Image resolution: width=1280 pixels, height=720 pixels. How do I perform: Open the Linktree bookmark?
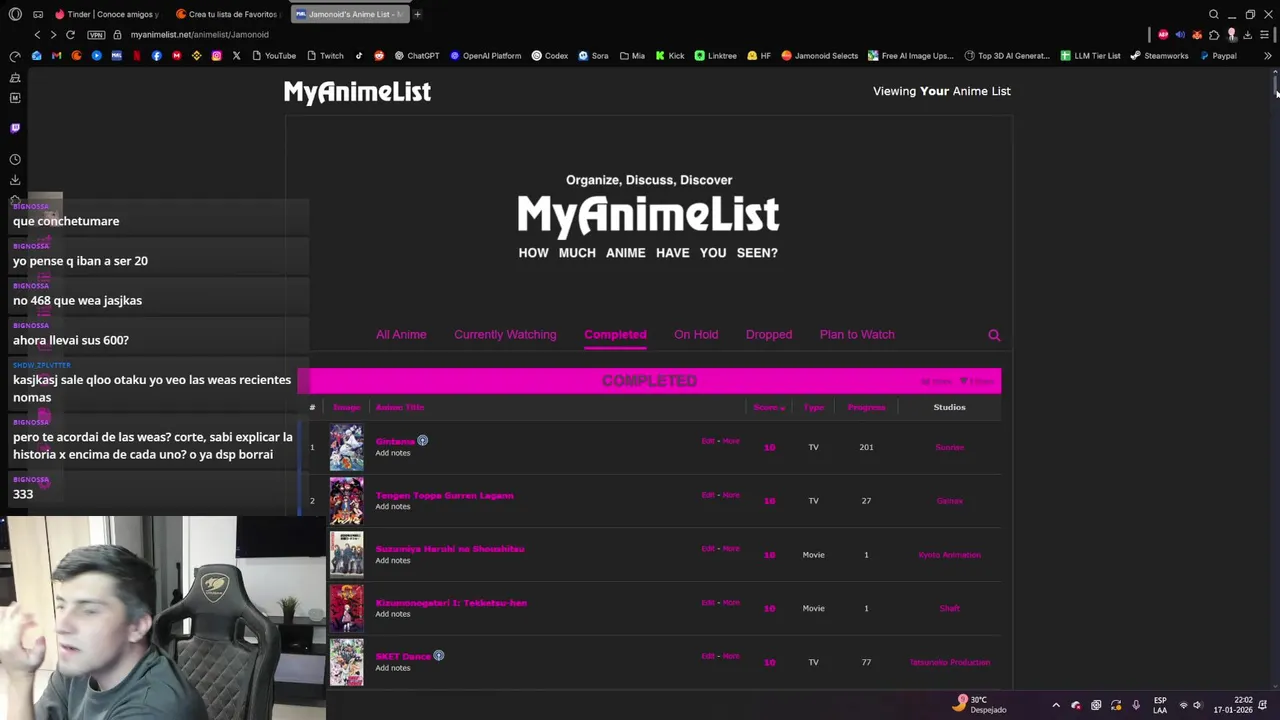(x=715, y=56)
